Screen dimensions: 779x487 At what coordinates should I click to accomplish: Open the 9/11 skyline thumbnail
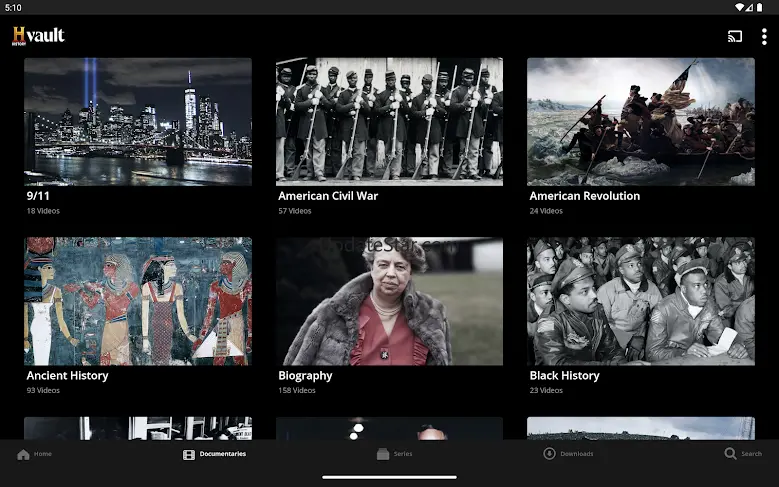pos(138,122)
